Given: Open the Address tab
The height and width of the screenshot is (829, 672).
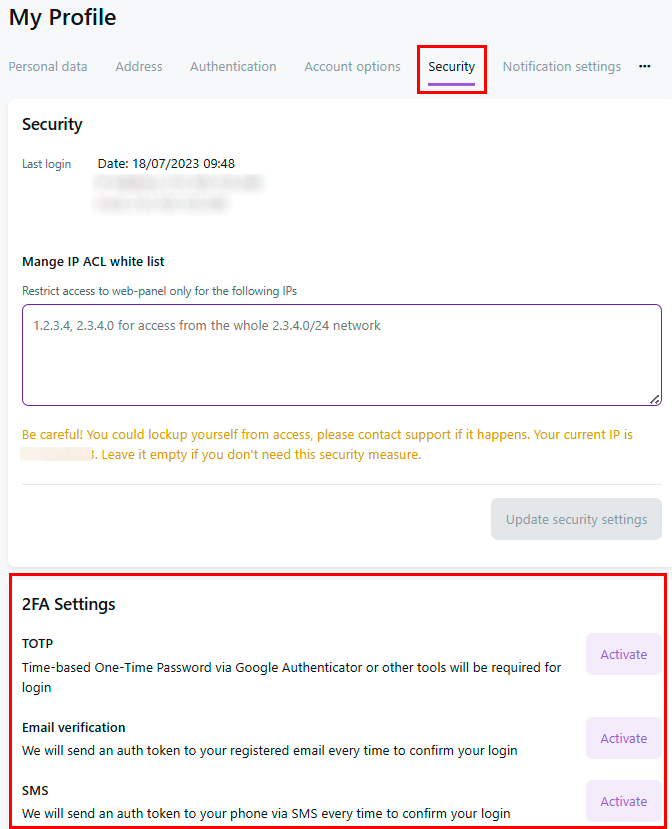Looking at the screenshot, I should pyautogui.click(x=139, y=67).
